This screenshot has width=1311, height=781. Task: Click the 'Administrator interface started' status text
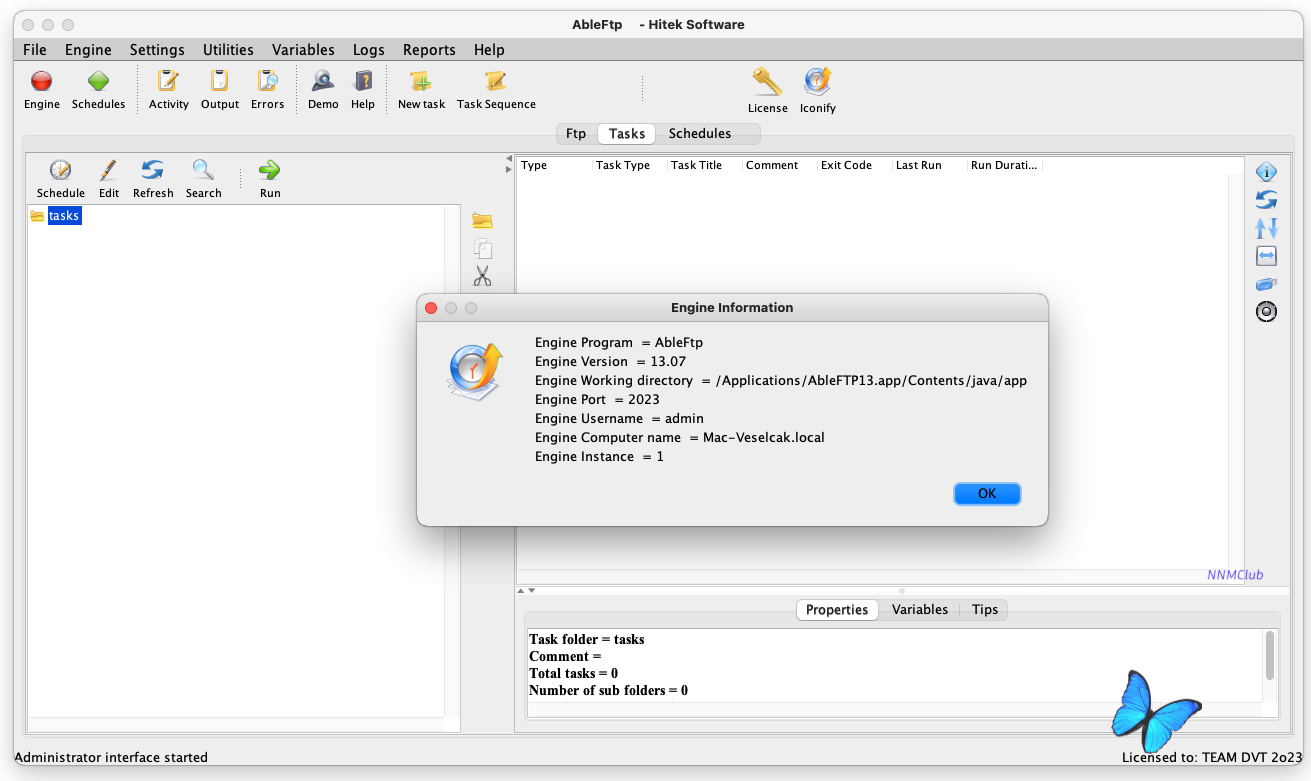click(111, 758)
